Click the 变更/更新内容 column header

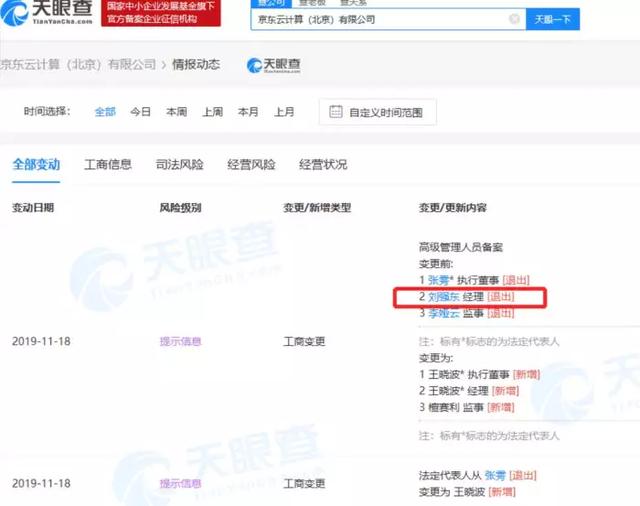453,208
